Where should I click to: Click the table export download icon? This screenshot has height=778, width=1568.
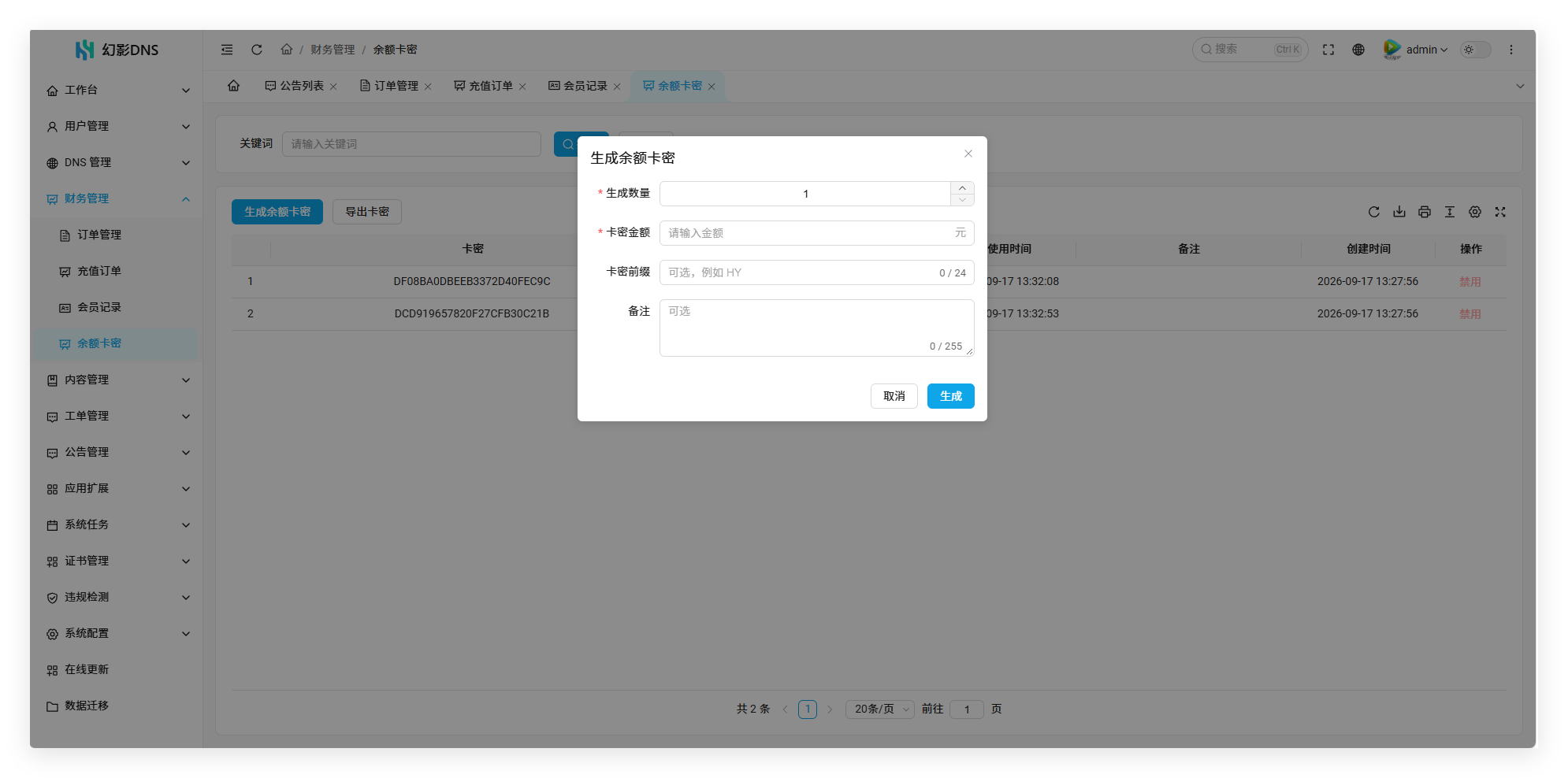1399,212
